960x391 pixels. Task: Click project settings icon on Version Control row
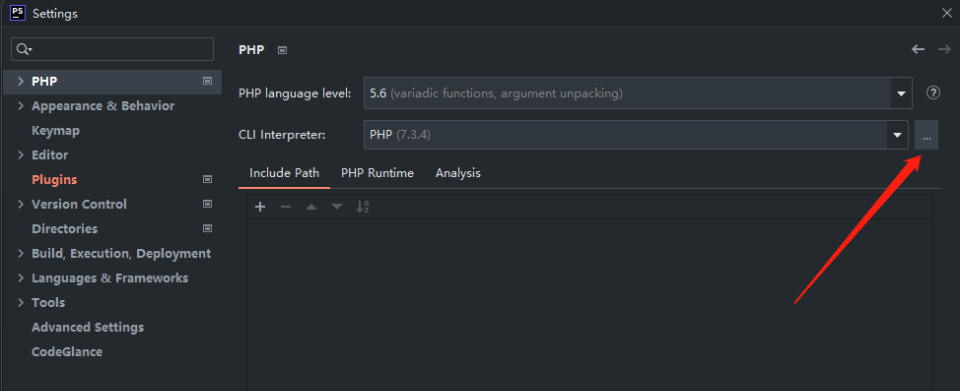point(208,204)
